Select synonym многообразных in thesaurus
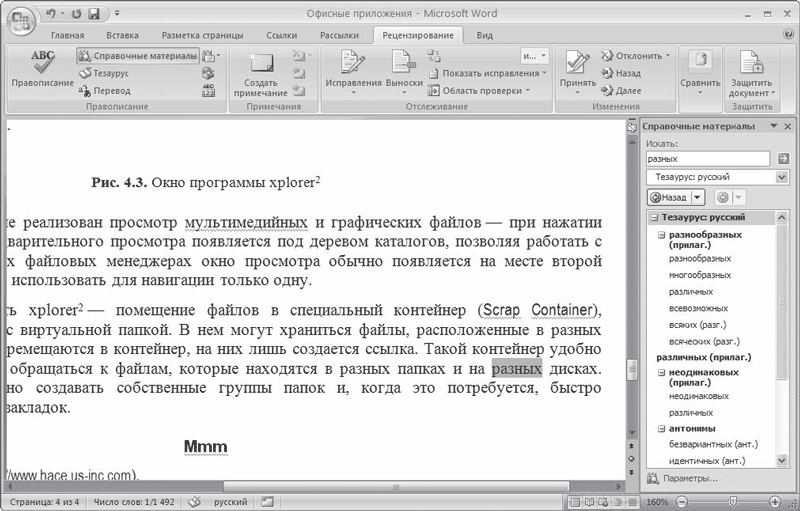 tap(700, 275)
